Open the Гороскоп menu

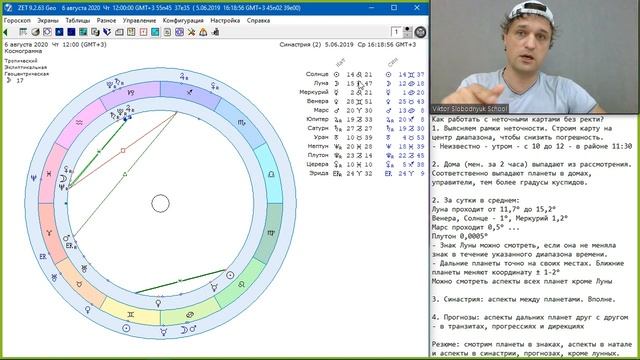(x=17, y=20)
